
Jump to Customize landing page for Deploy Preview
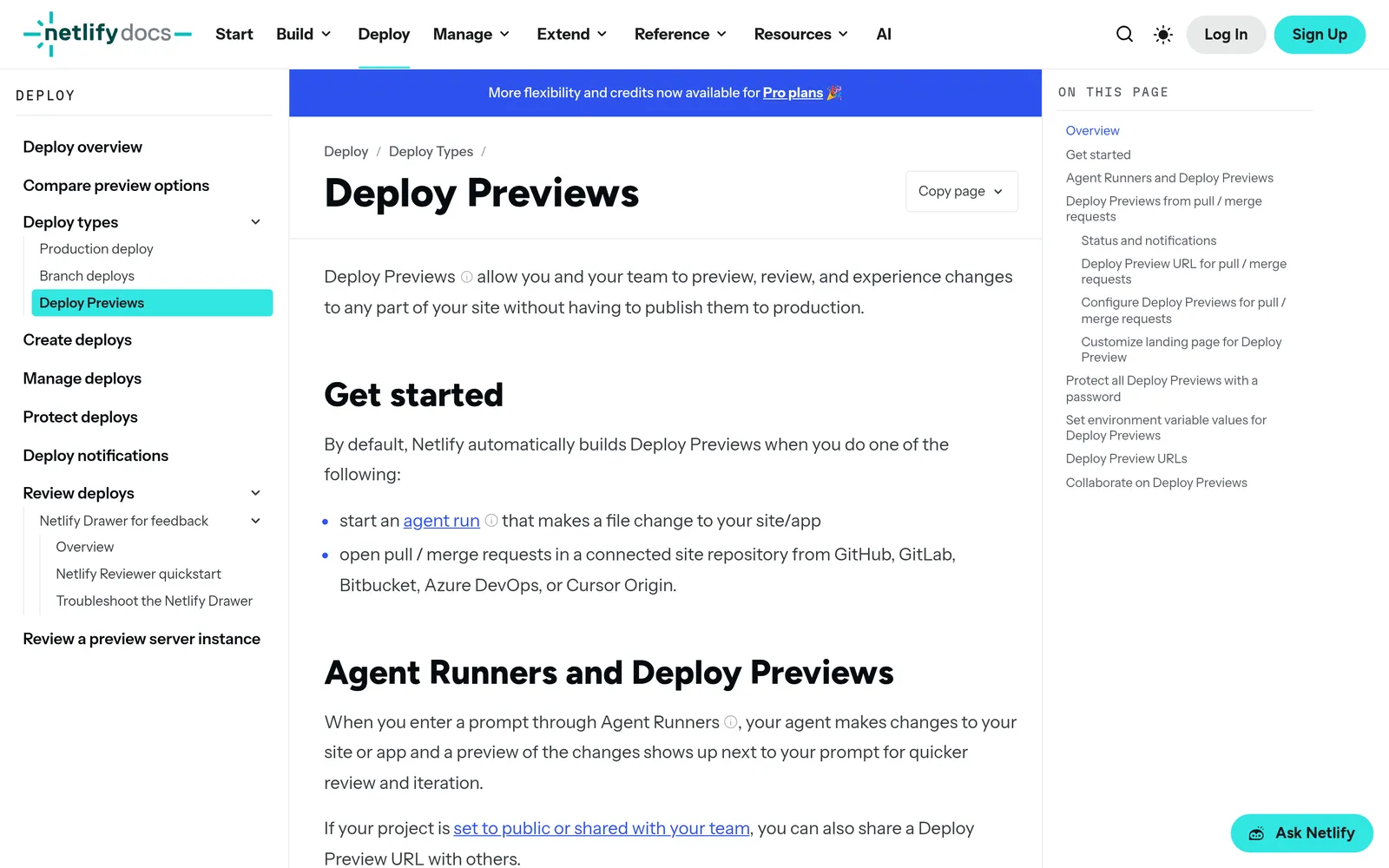1182,350
